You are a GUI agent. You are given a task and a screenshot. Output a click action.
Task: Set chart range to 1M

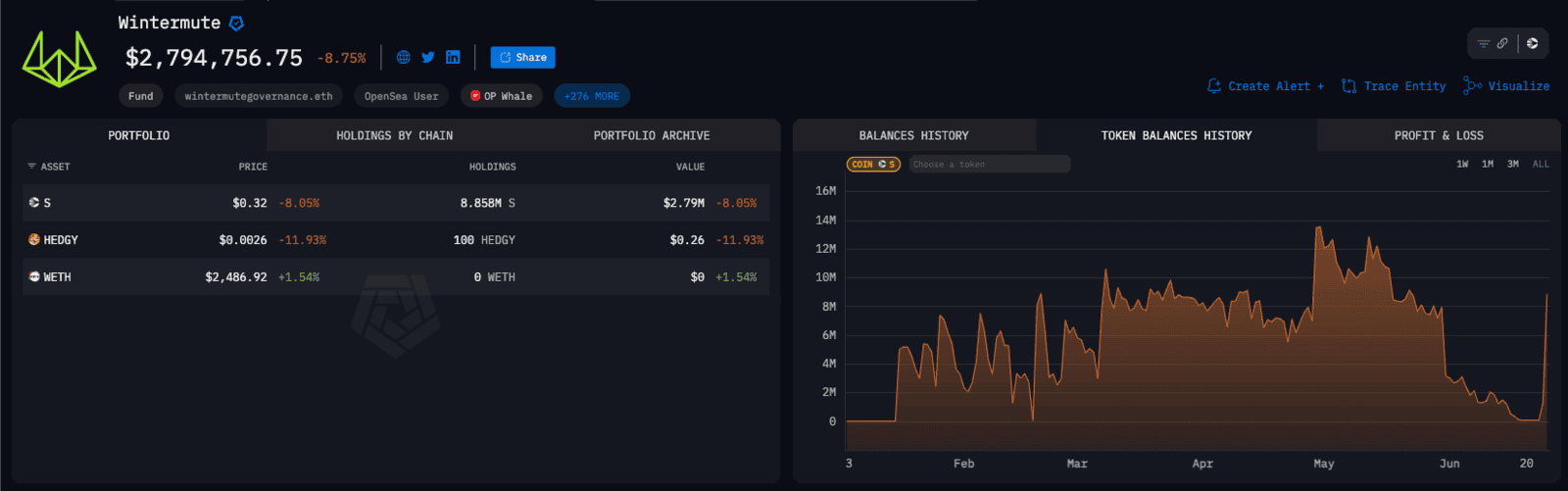(1488, 165)
